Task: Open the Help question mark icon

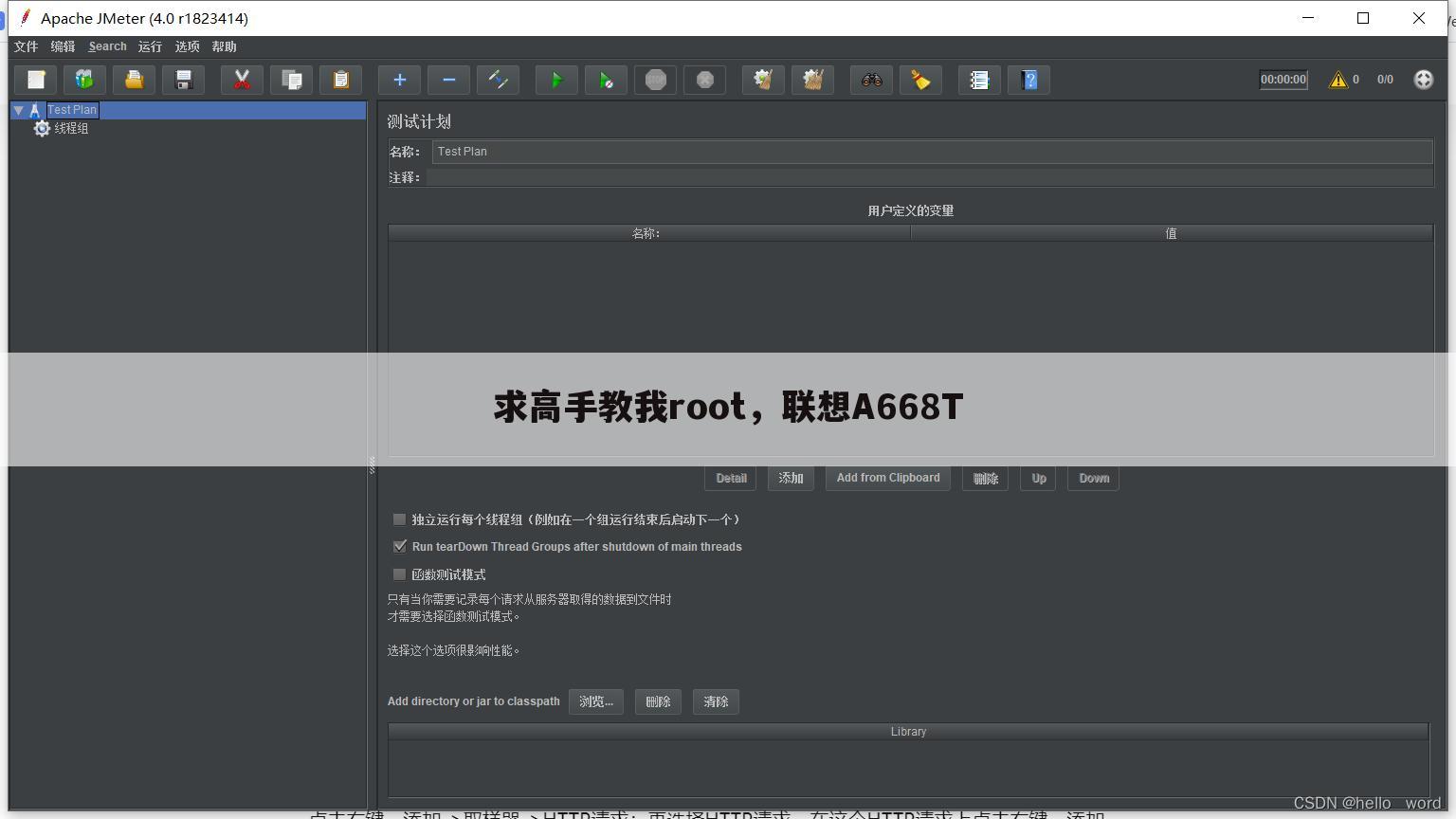Action: (x=1029, y=80)
